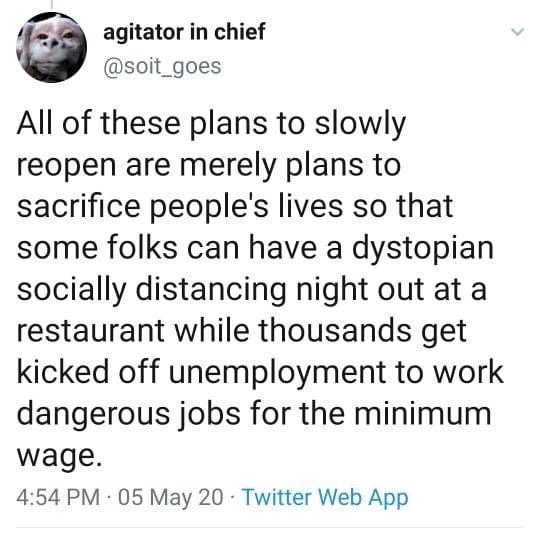Open the 'agitator in chief' display name
540x540 pixels.
point(184,32)
